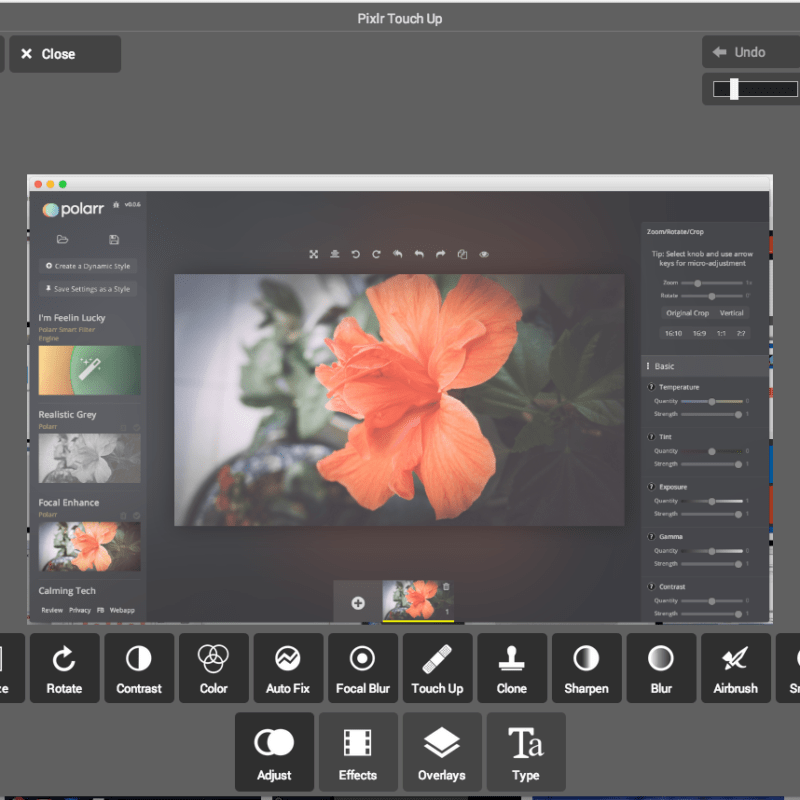Select the Focal Blur tool
Viewport: 800px width, 800px height.
coord(363,668)
